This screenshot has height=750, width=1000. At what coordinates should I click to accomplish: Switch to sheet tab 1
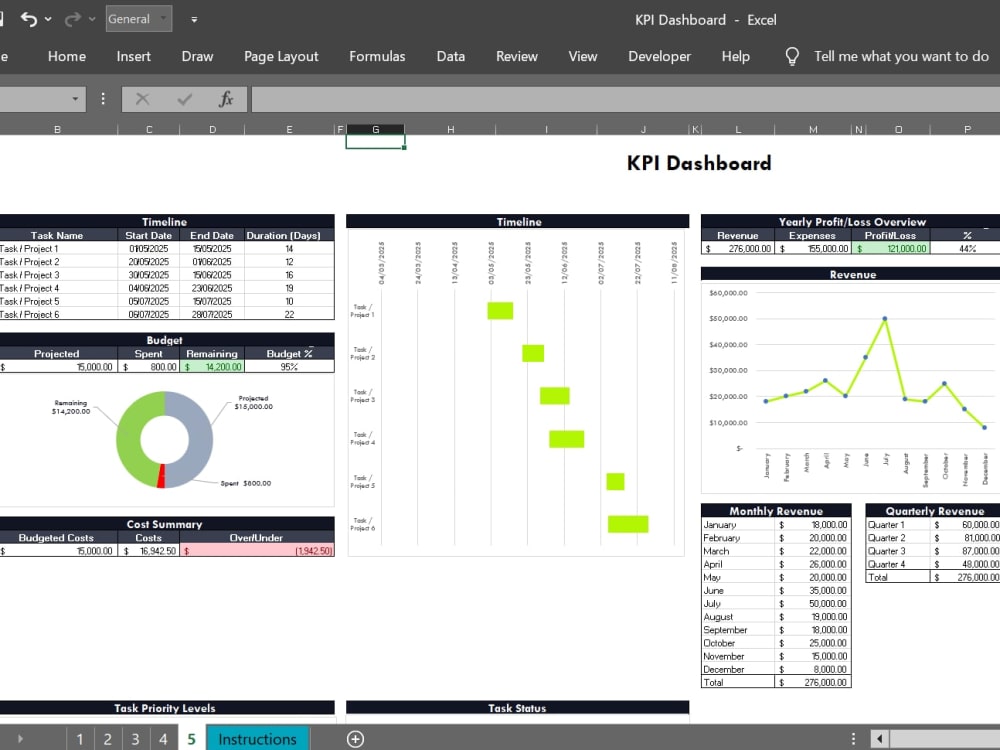point(80,739)
